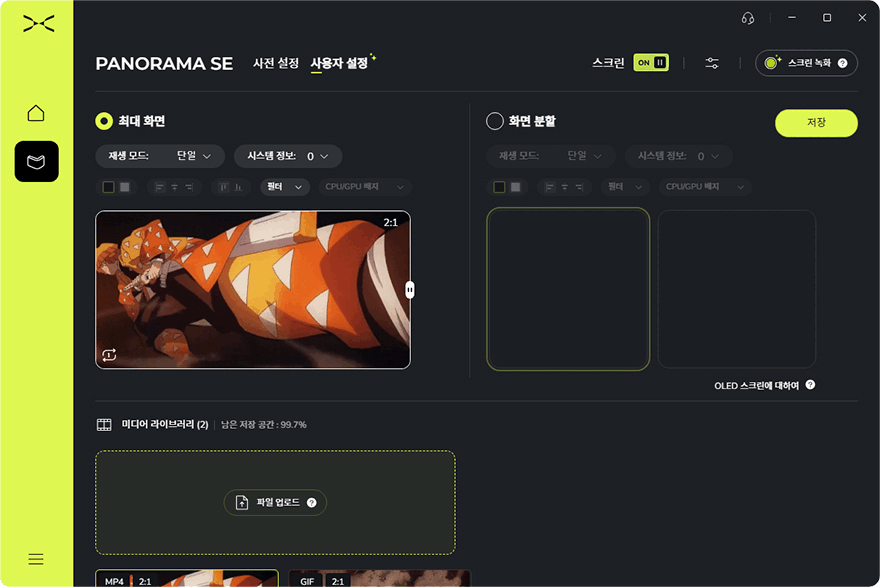This screenshot has width=880, height=587.
Task: Click the 저장 save button
Action: pos(816,123)
